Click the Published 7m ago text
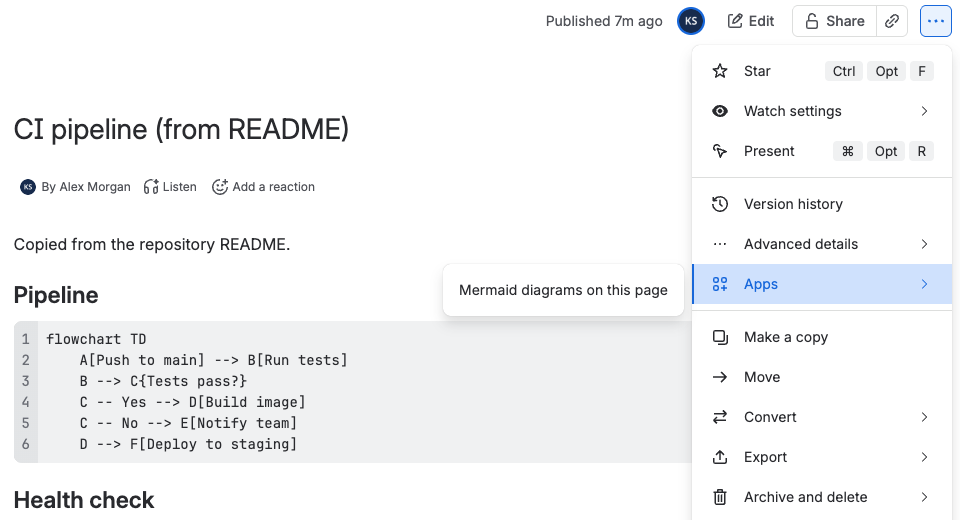This screenshot has height=520, width=960. (604, 21)
